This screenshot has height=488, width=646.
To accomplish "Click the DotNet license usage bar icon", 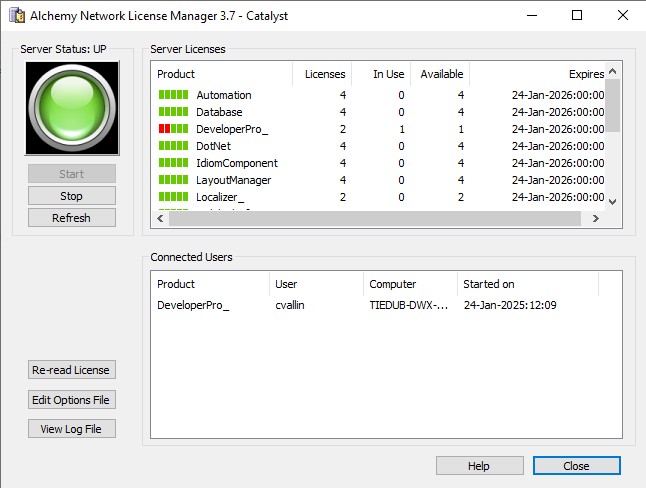I will pyautogui.click(x=173, y=145).
